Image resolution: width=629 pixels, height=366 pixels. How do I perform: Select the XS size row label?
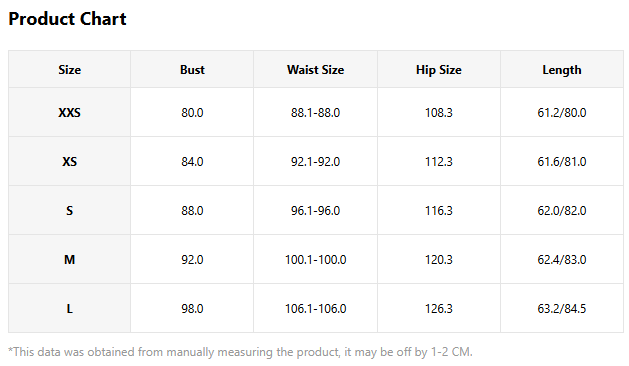(x=69, y=161)
